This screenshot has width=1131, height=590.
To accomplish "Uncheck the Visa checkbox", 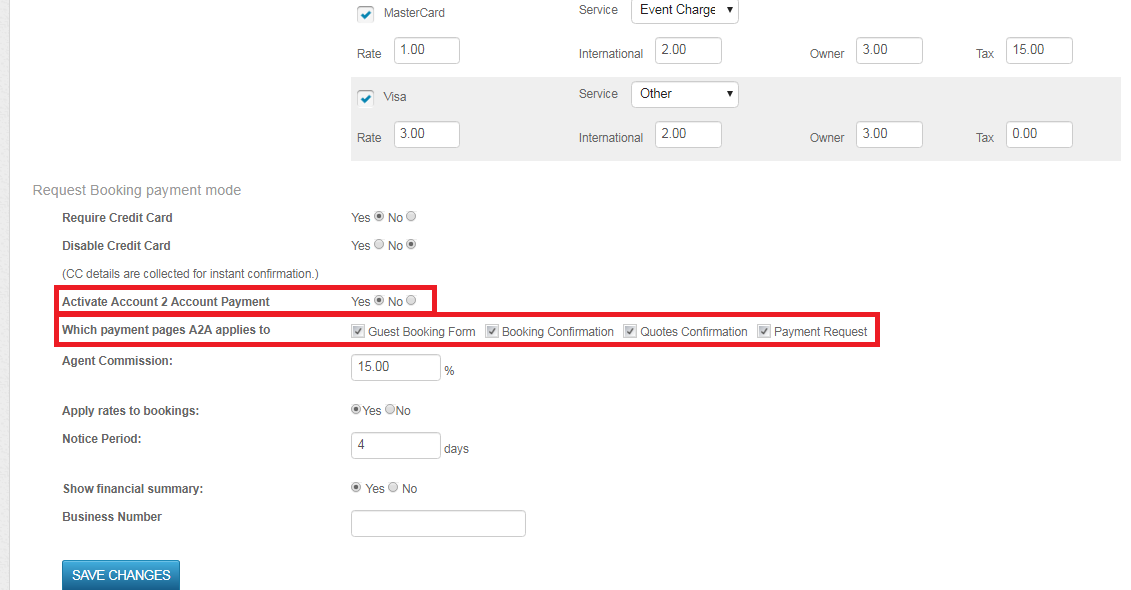I will (x=366, y=97).
